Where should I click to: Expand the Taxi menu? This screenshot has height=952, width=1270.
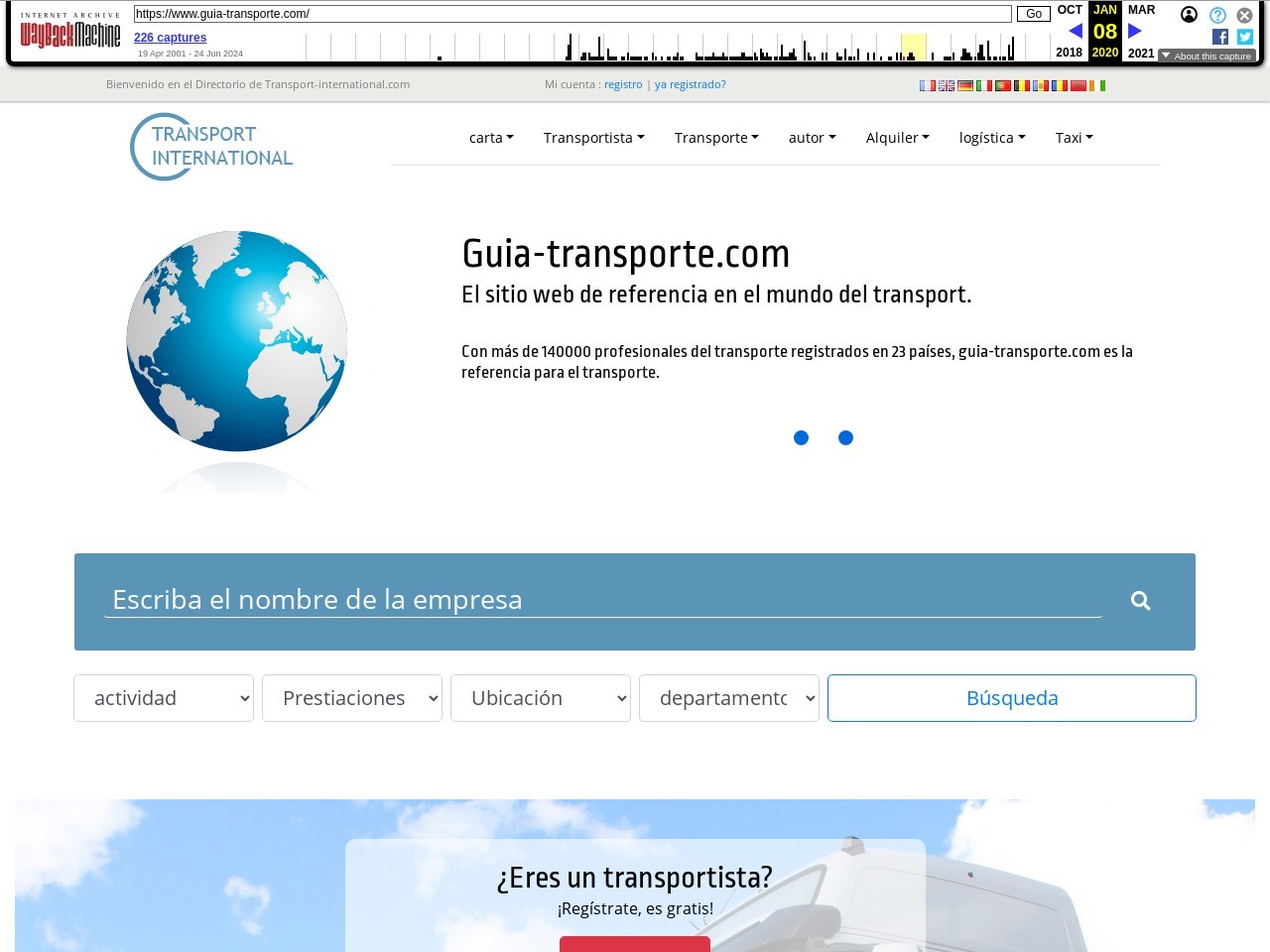click(x=1074, y=138)
